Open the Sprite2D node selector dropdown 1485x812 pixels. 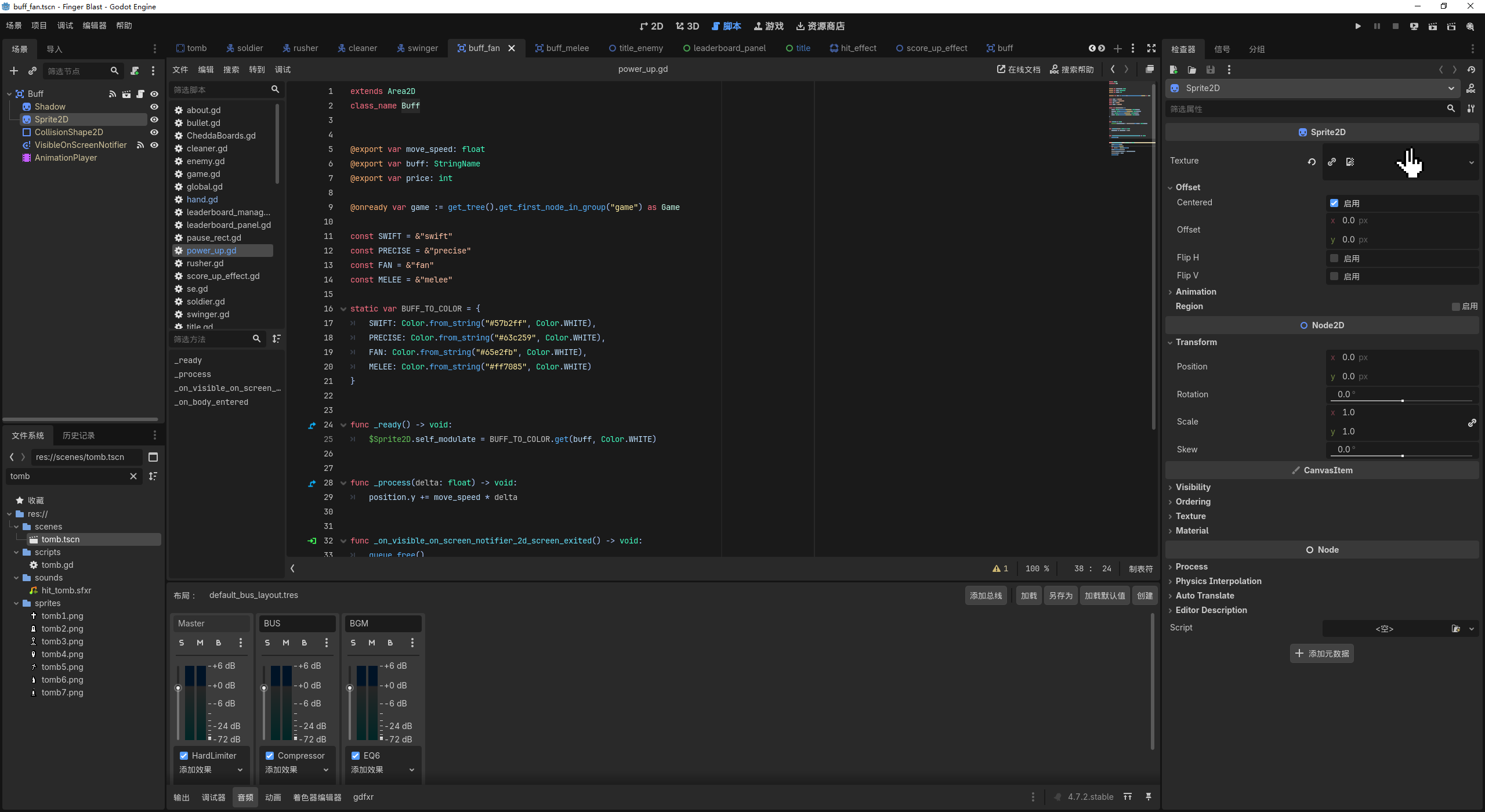tap(1313, 88)
